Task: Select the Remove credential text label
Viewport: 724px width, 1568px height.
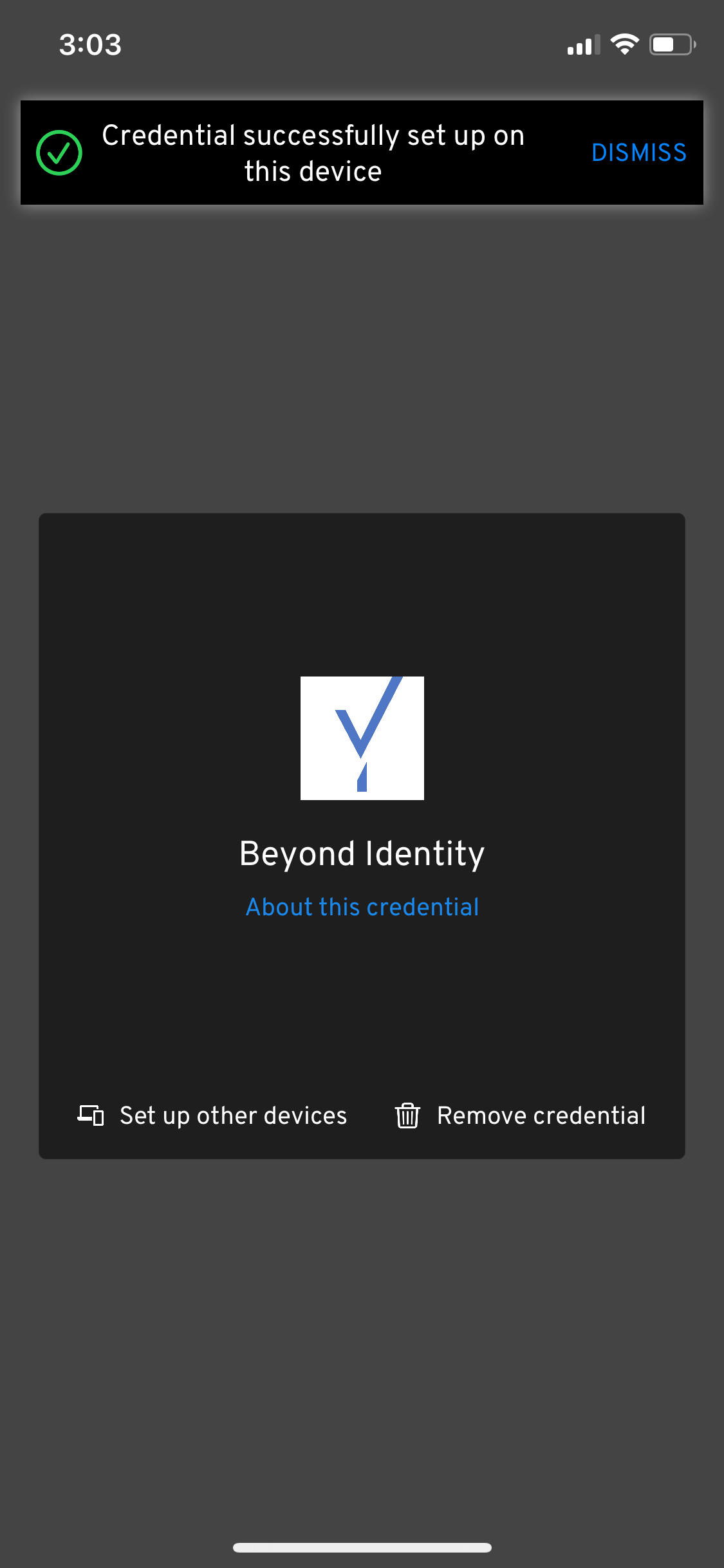Action: 541,1115
